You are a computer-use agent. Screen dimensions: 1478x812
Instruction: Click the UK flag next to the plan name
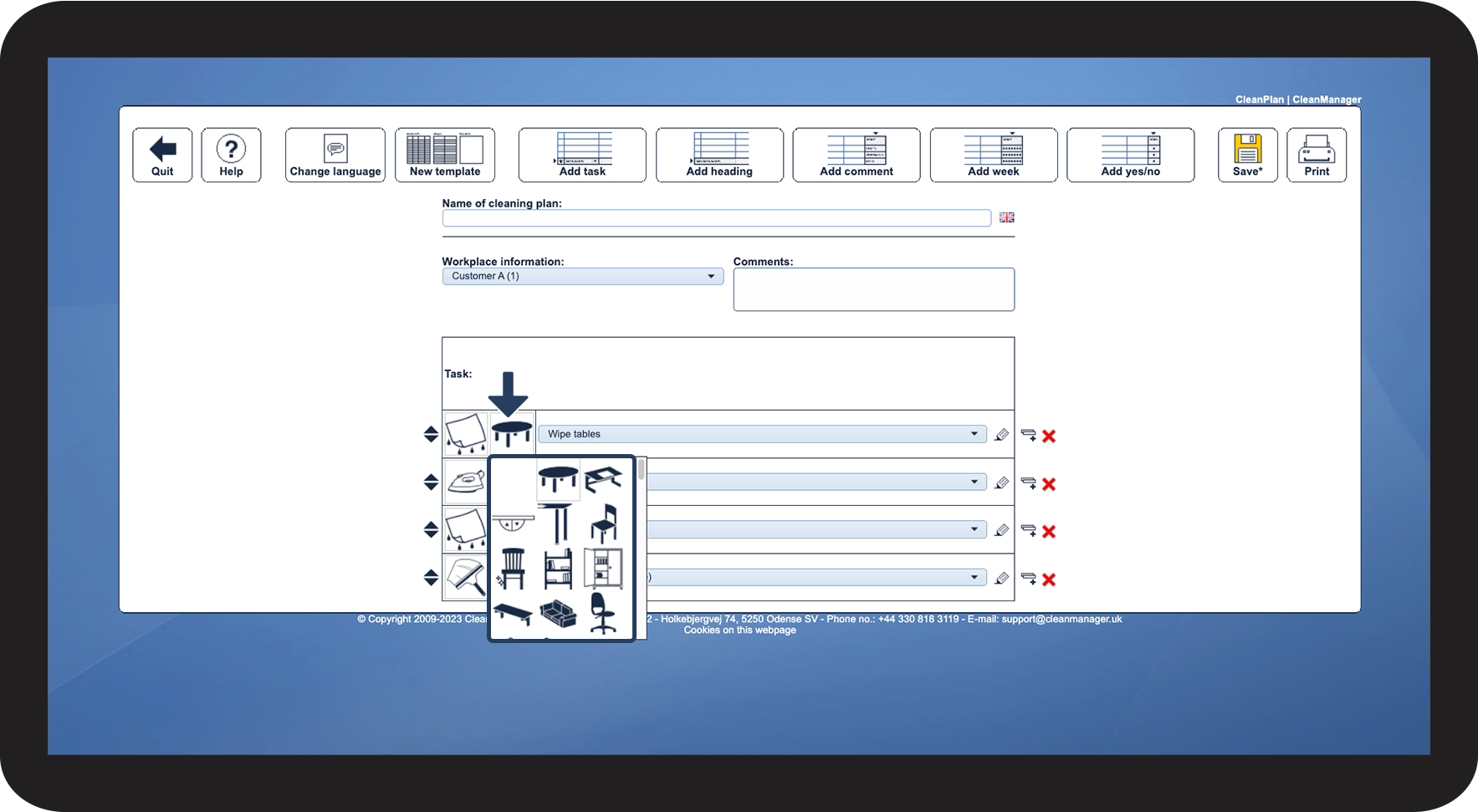coord(1007,217)
